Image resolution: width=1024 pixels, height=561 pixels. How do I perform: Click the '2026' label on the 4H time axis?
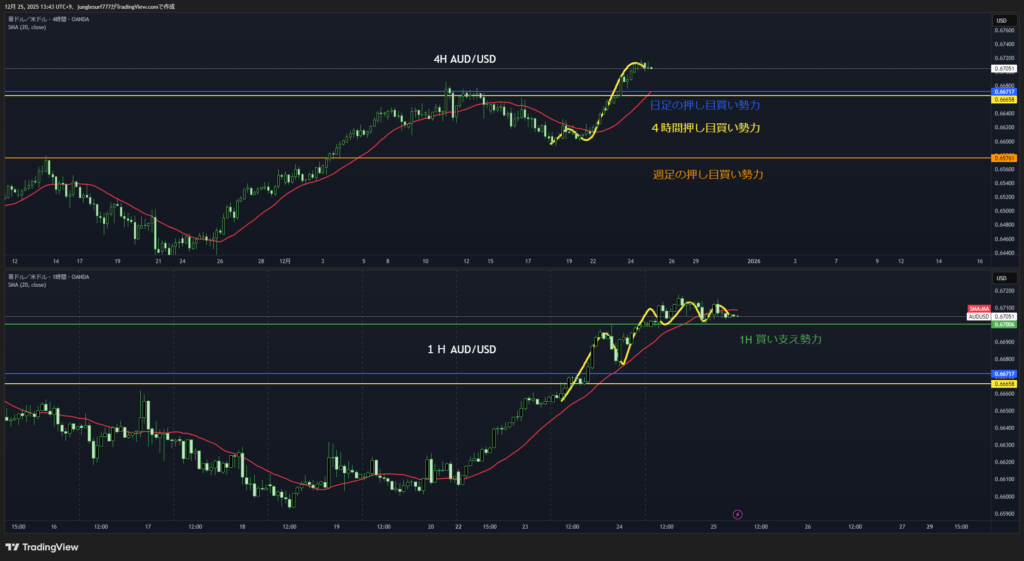[x=755, y=261]
